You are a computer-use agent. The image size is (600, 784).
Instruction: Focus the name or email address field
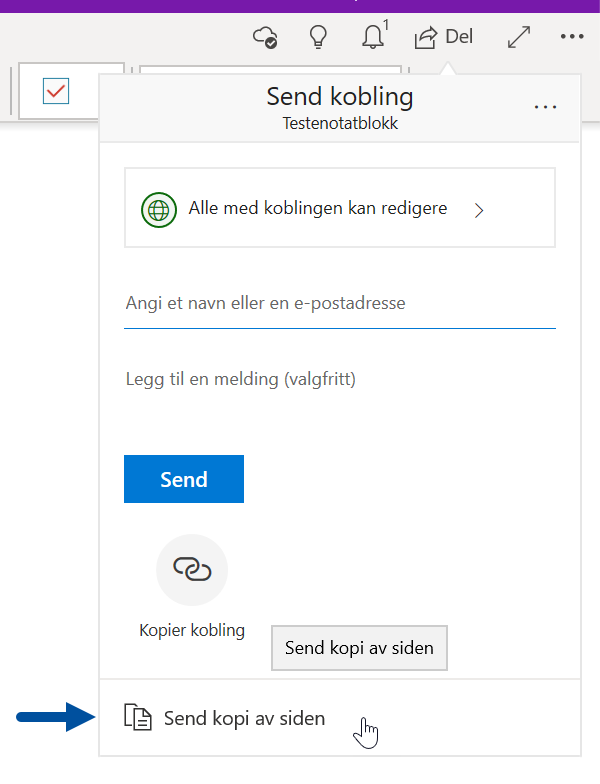click(340, 304)
